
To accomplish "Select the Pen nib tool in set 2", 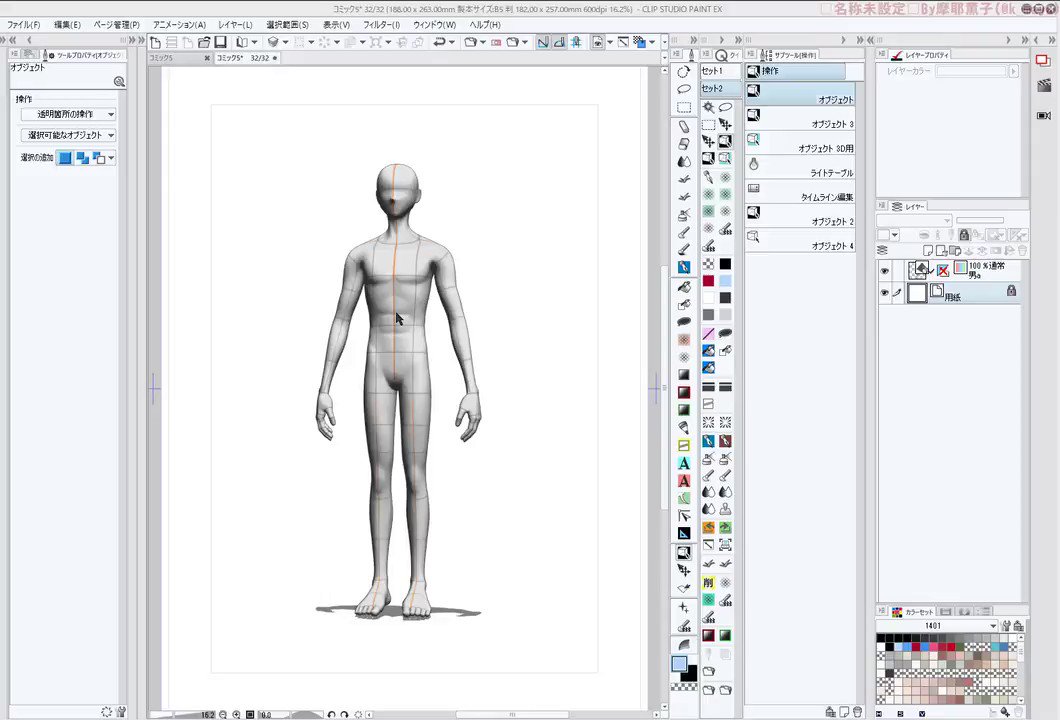I will [x=708, y=176].
